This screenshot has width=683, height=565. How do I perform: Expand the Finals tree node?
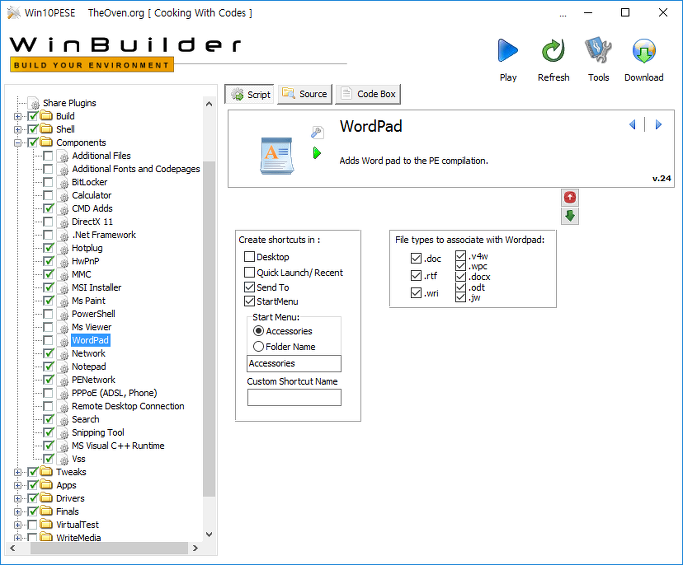tap(18, 511)
